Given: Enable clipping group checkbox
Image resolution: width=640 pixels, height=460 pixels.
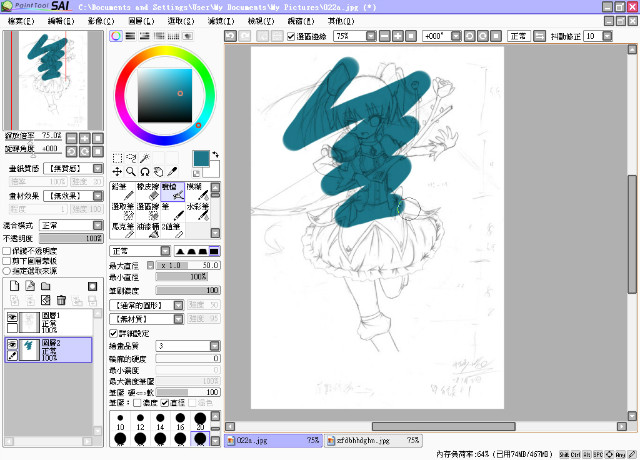Looking at the screenshot, I should pyautogui.click(x=7, y=260).
